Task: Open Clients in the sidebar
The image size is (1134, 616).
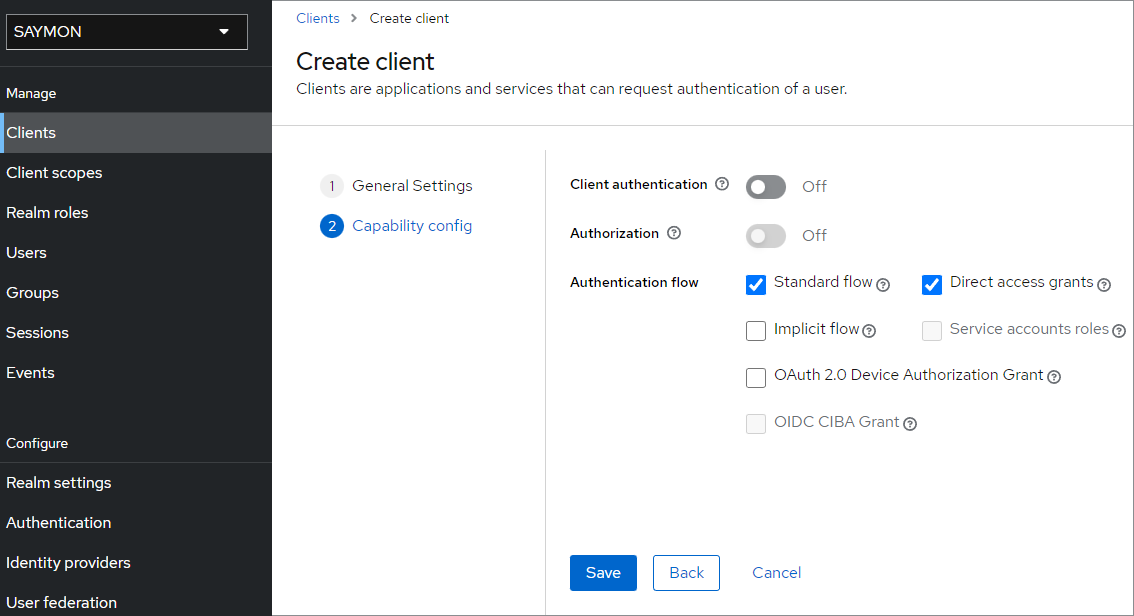Action: pyautogui.click(x=136, y=132)
